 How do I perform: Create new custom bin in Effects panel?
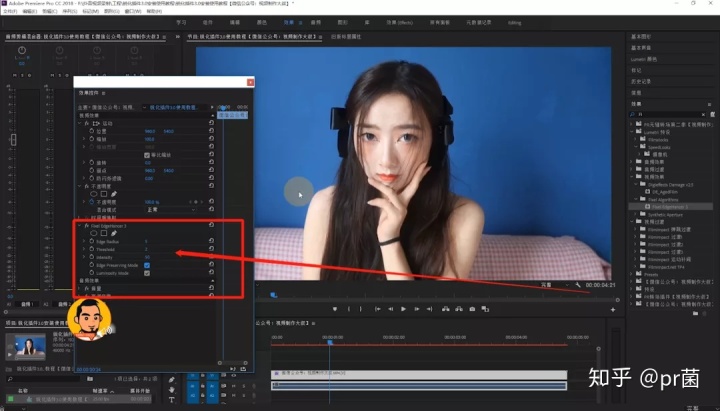coord(695,313)
